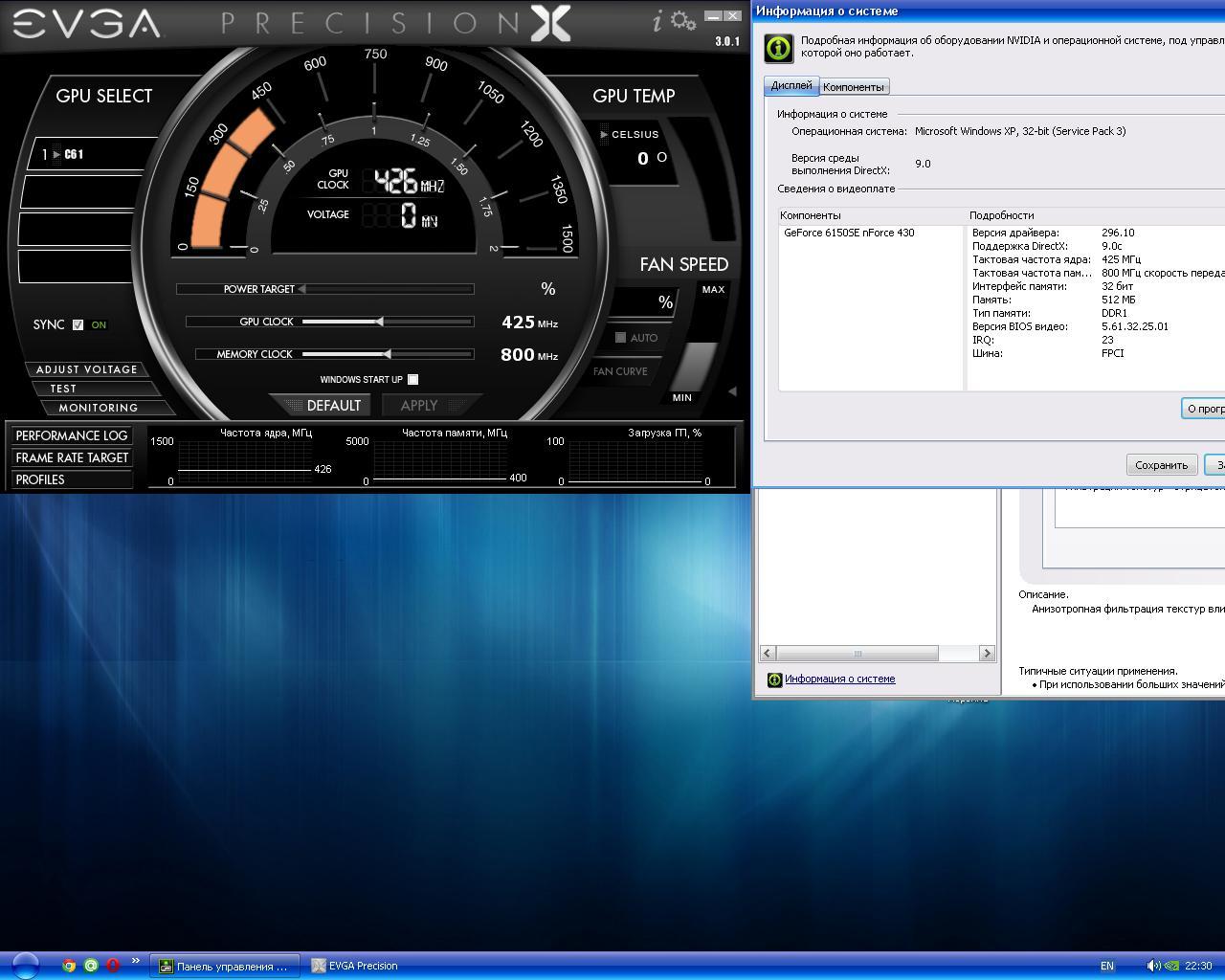Open the EVGA Precision info icon
The image size is (1225, 980).
tap(657, 21)
